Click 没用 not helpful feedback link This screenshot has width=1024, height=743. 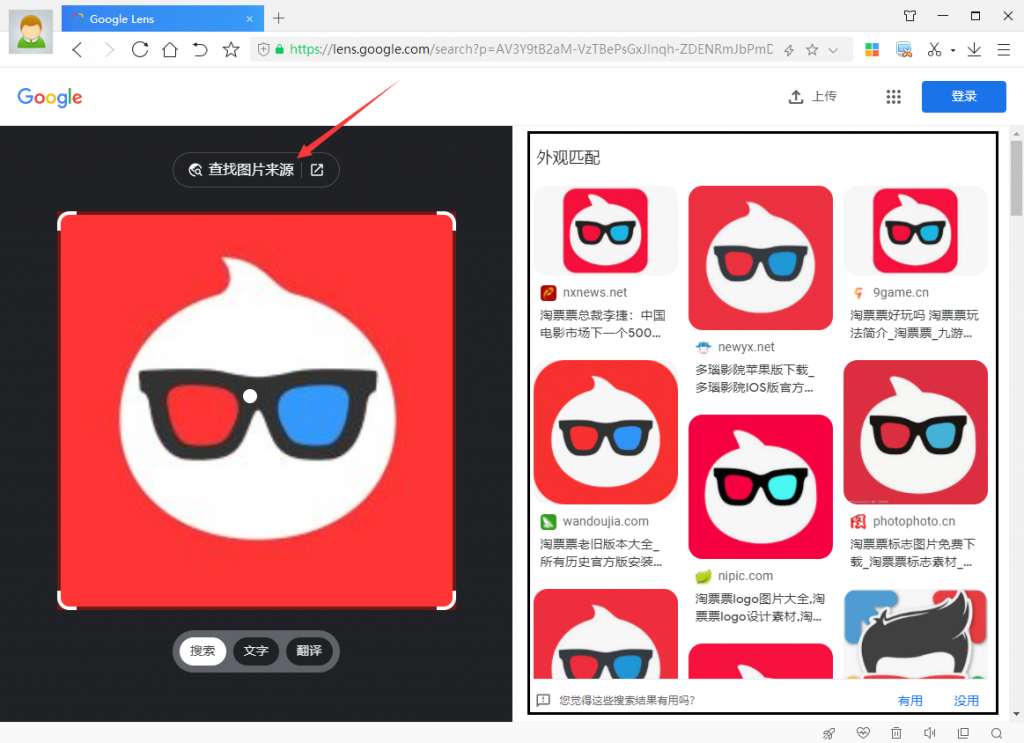(x=966, y=701)
